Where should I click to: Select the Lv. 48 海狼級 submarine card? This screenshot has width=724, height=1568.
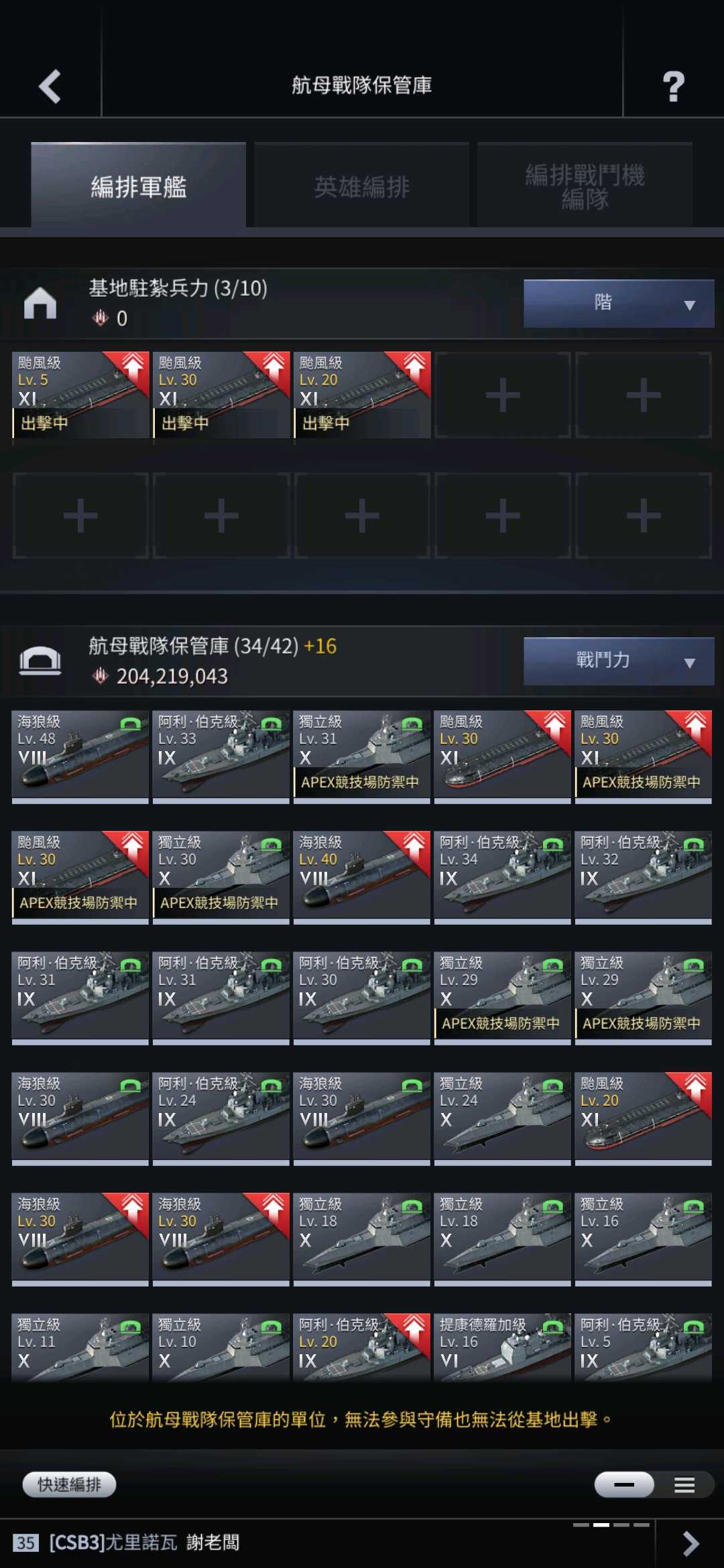click(x=80, y=757)
